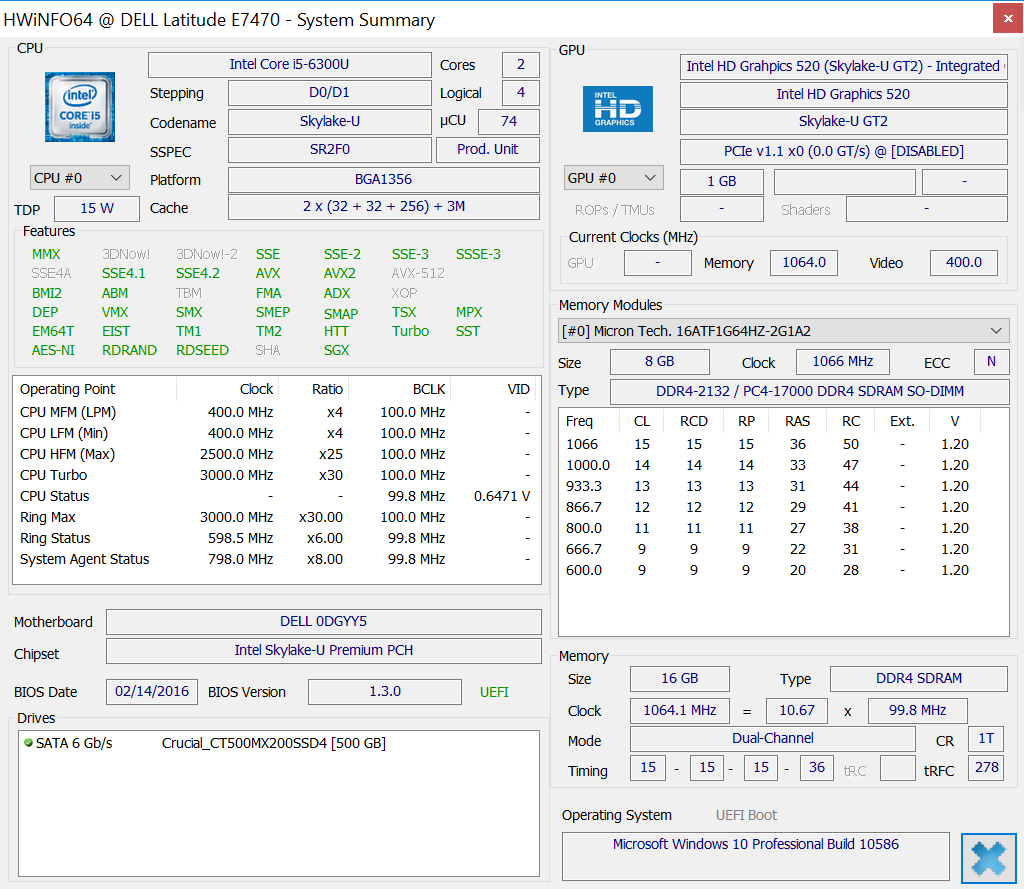The width and height of the screenshot is (1024, 889).
Task: Select the CPU HFM (Max) row
Action: [x=275, y=454]
